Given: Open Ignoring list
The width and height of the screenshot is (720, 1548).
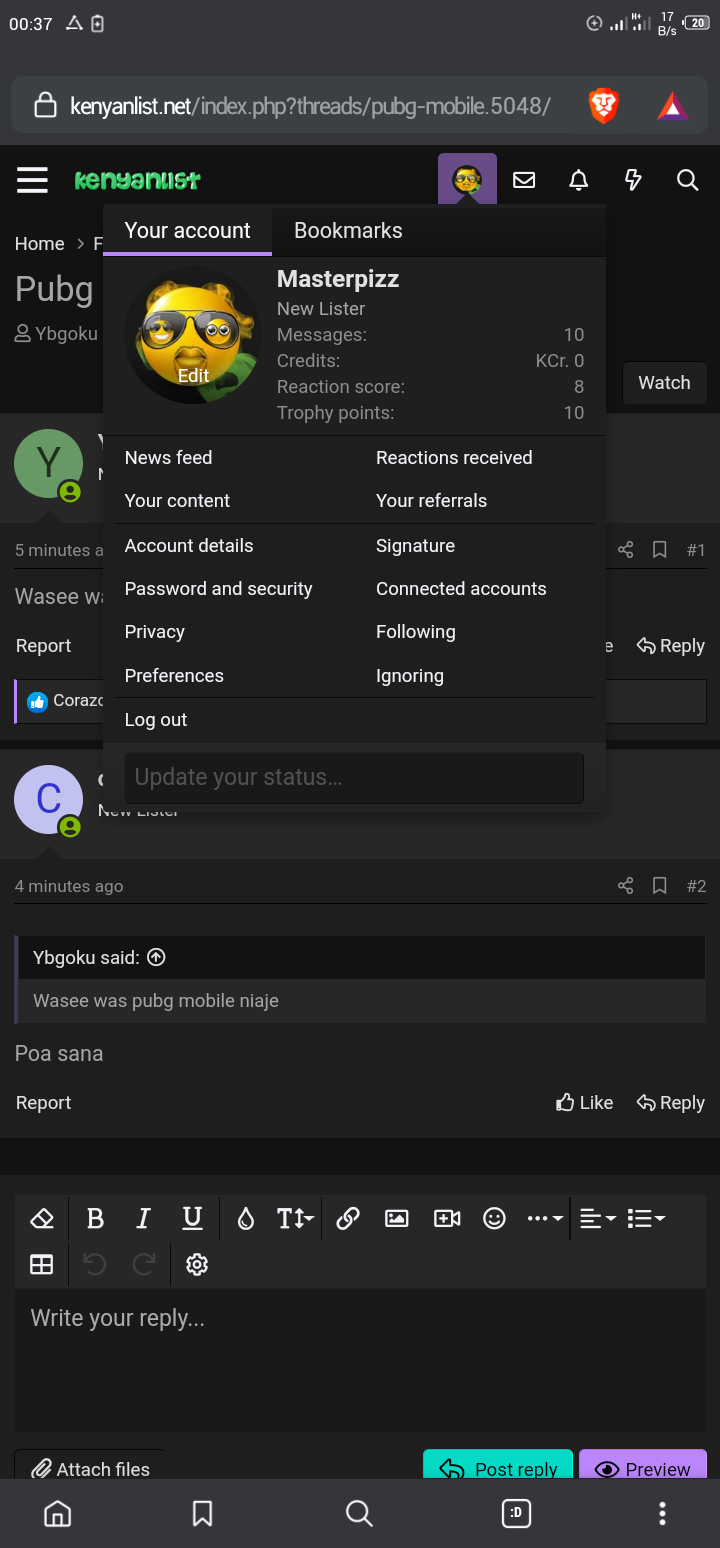Looking at the screenshot, I should pos(409,675).
